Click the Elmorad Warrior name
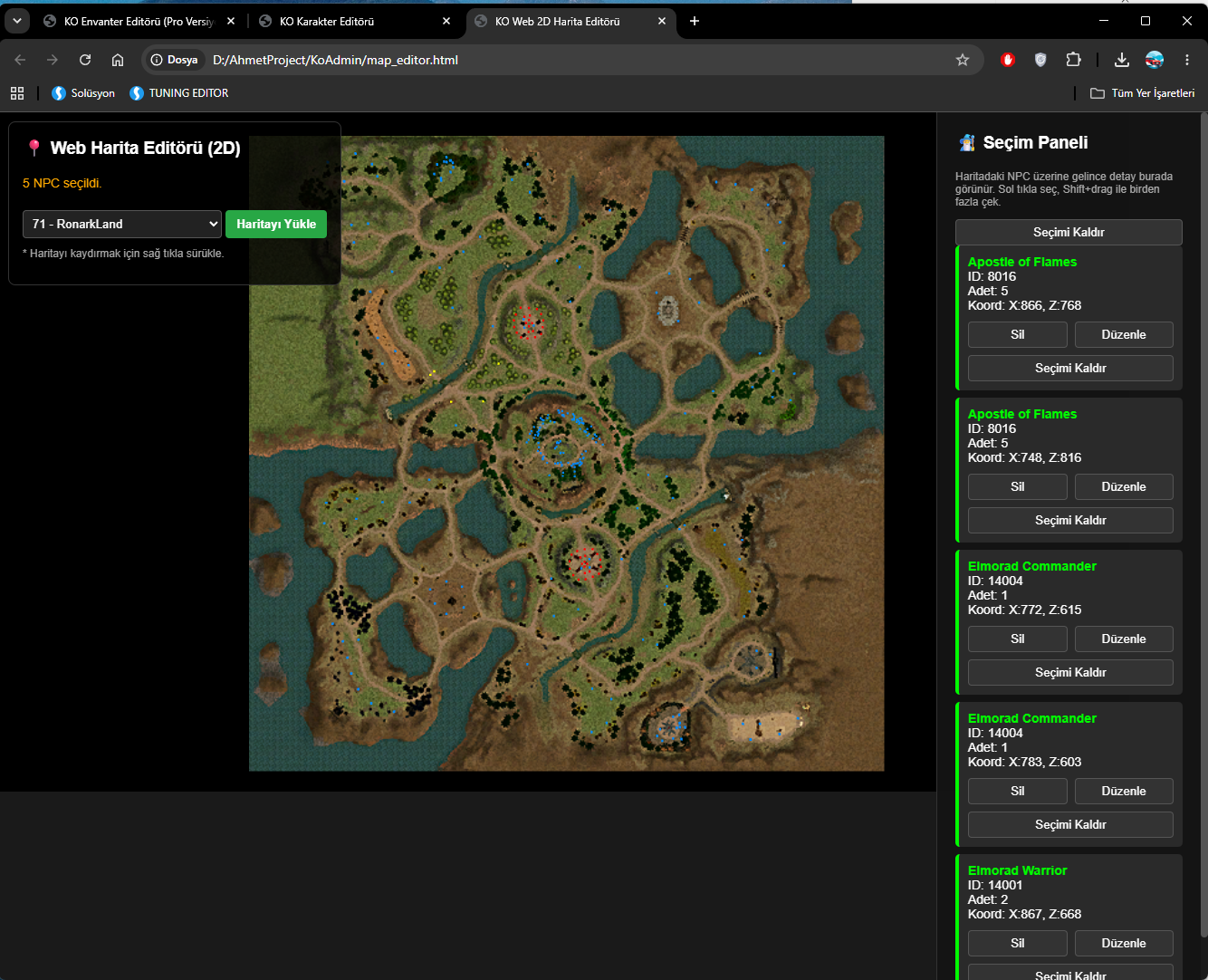Image resolution: width=1208 pixels, height=980 pixels. coord(1017,870)
